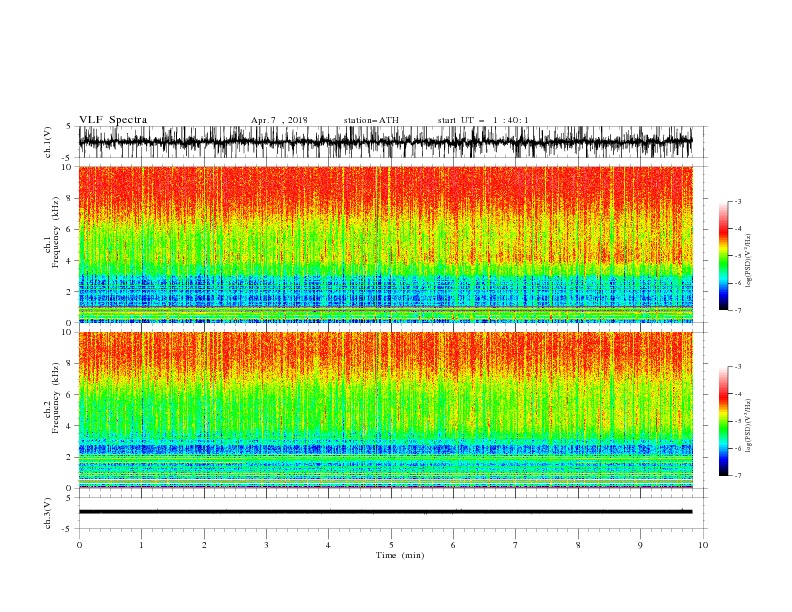This screenshot has width=792, height=612.
Task: Click the 'ch.1(V)' waveform axis label
Action: tap(48, 142)
